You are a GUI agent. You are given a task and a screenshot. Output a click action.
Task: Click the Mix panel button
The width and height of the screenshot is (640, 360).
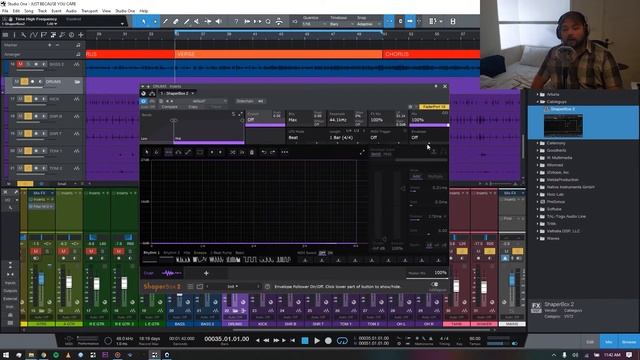coord(609,342)
